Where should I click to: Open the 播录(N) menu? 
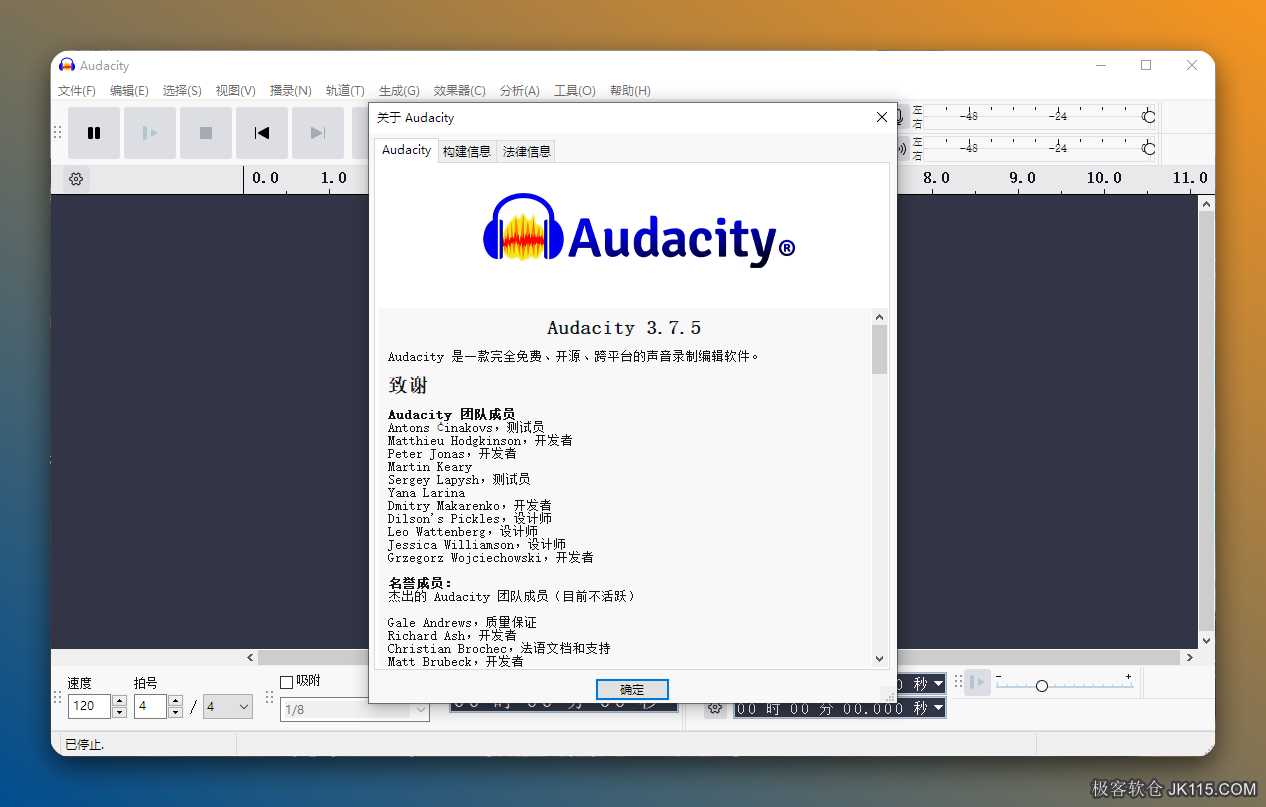[291, 91]
